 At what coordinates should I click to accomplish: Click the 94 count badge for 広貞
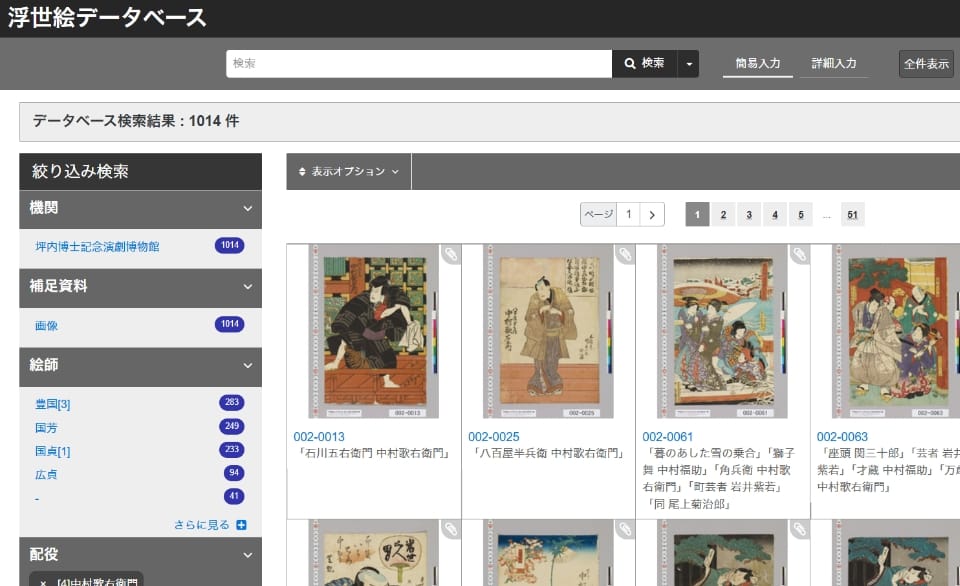234,473
